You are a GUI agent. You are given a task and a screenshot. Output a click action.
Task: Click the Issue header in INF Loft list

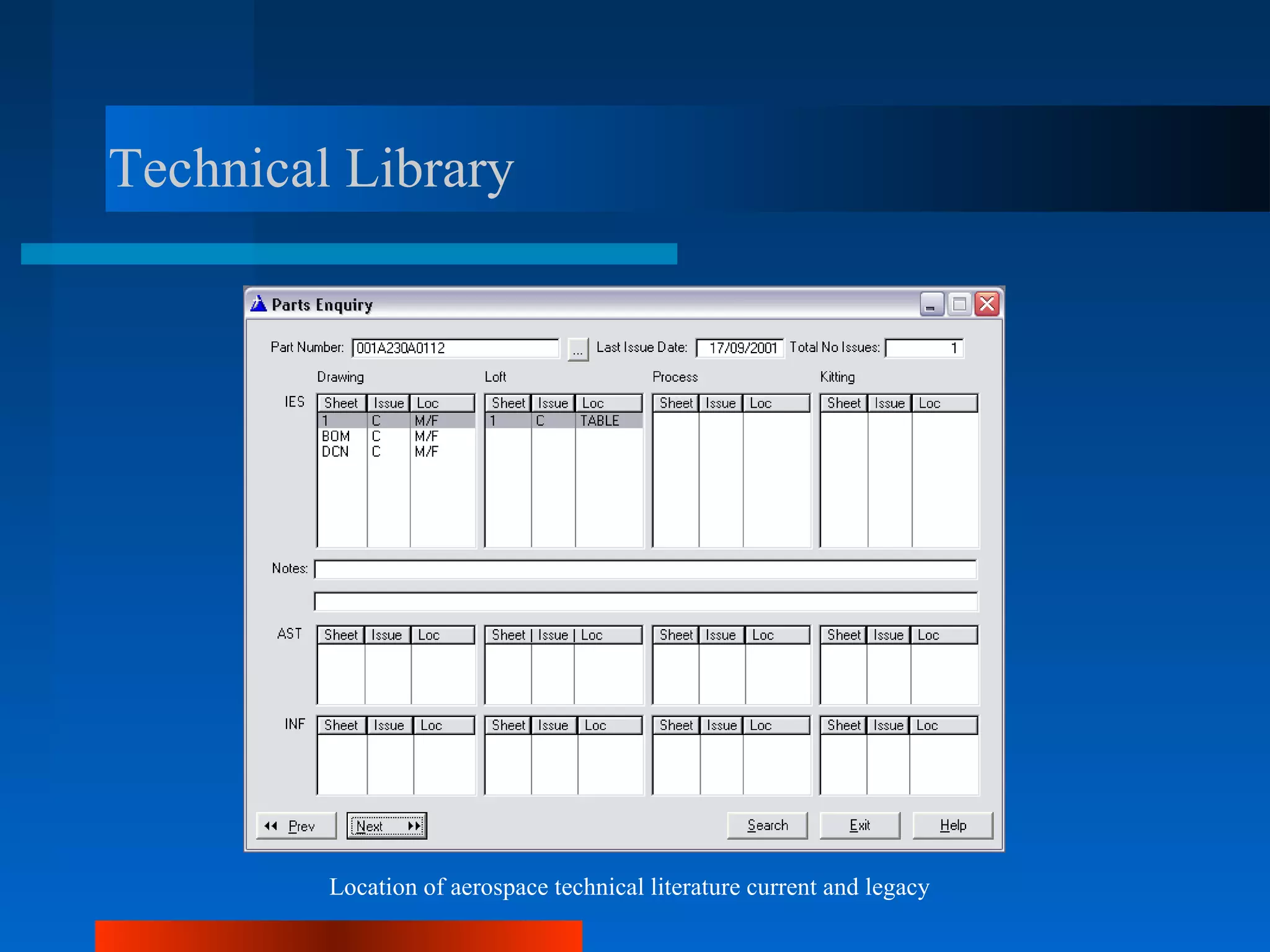[554, 725]
